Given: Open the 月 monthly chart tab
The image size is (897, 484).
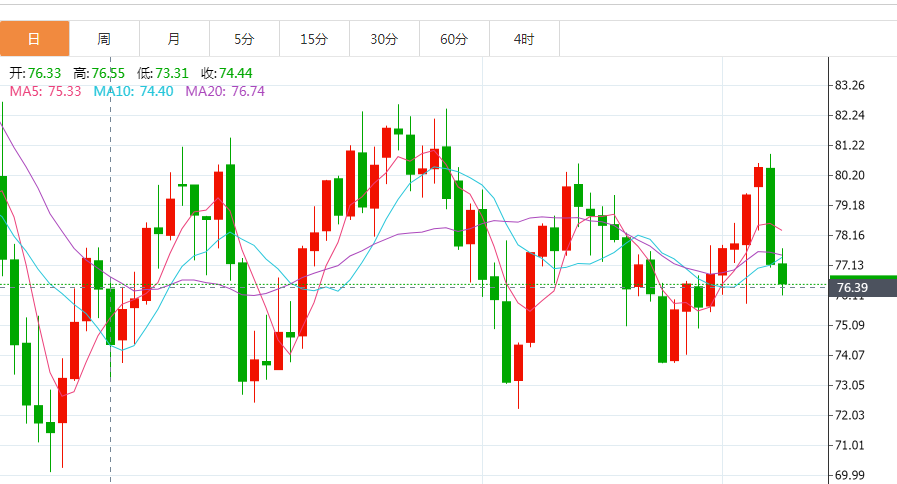Looking at the screenshot, I should (x=174, y=39).
